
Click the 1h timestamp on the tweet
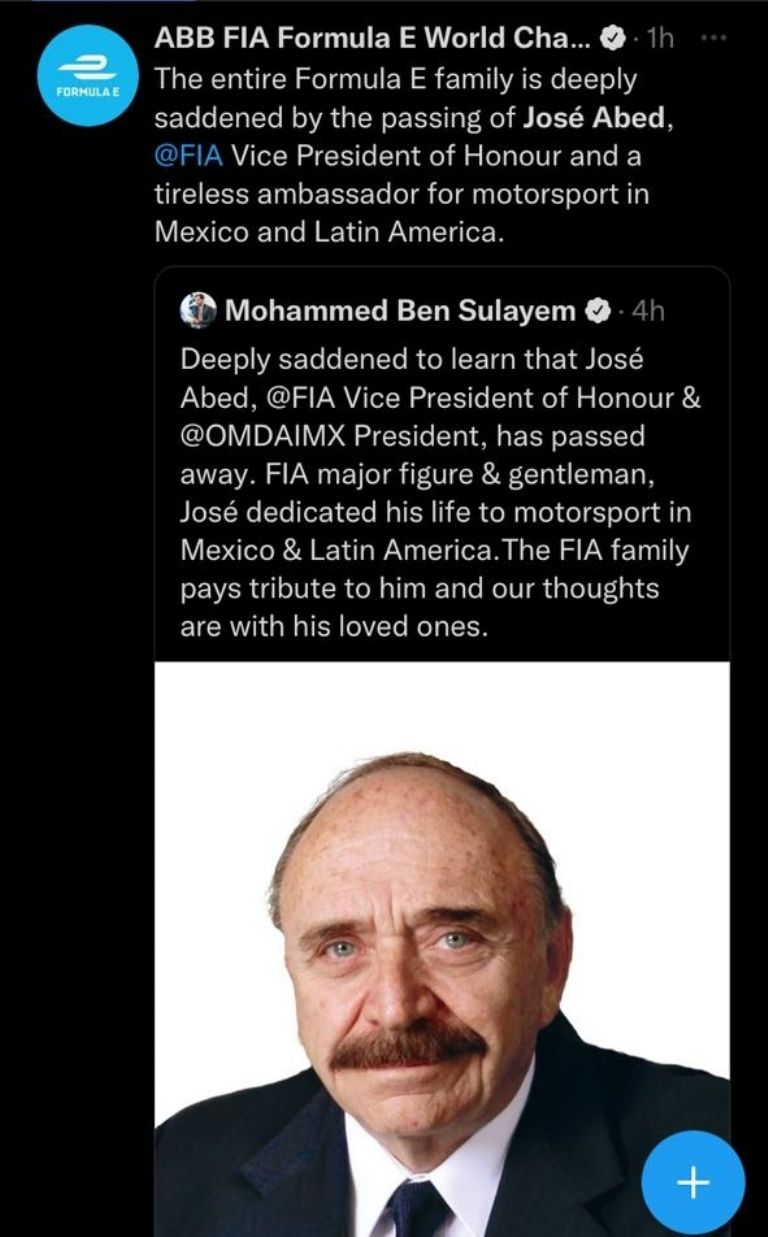[660, 40]
